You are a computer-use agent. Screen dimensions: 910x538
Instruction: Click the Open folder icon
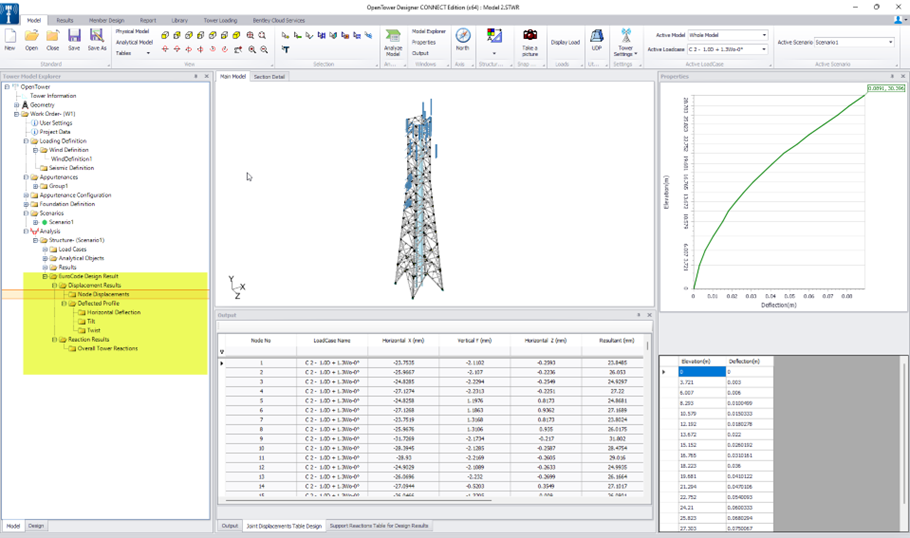pyautogui.click(x=32, y=37)
